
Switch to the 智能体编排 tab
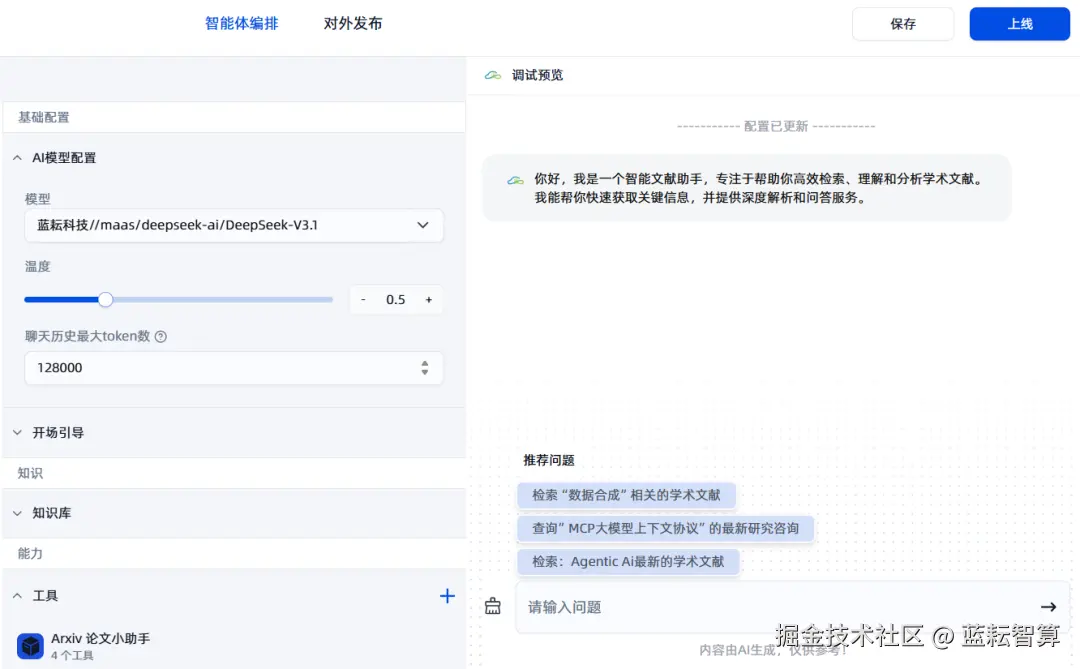(241, 23)
